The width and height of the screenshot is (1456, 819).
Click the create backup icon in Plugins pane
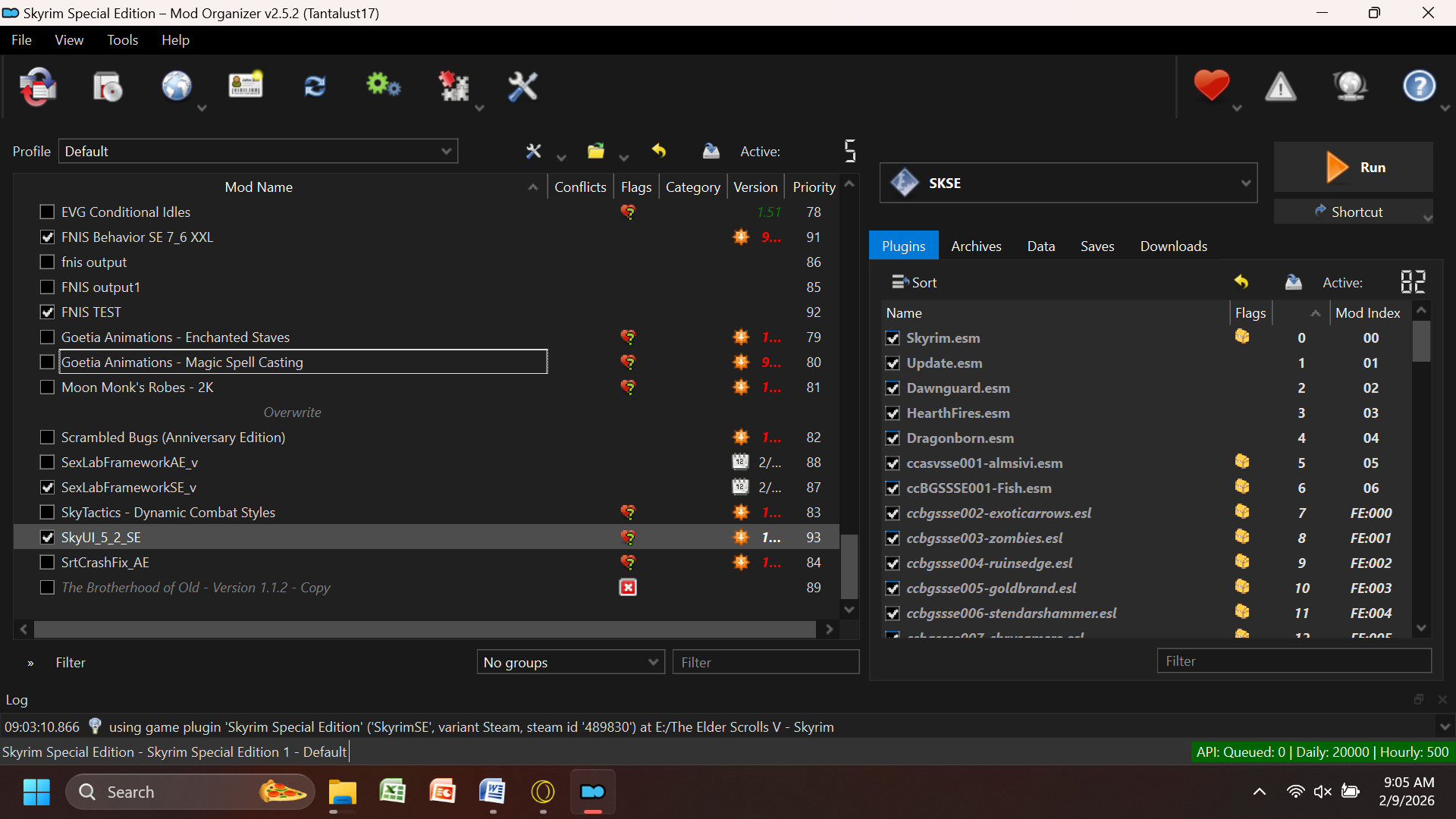(x=1294, y=282)
